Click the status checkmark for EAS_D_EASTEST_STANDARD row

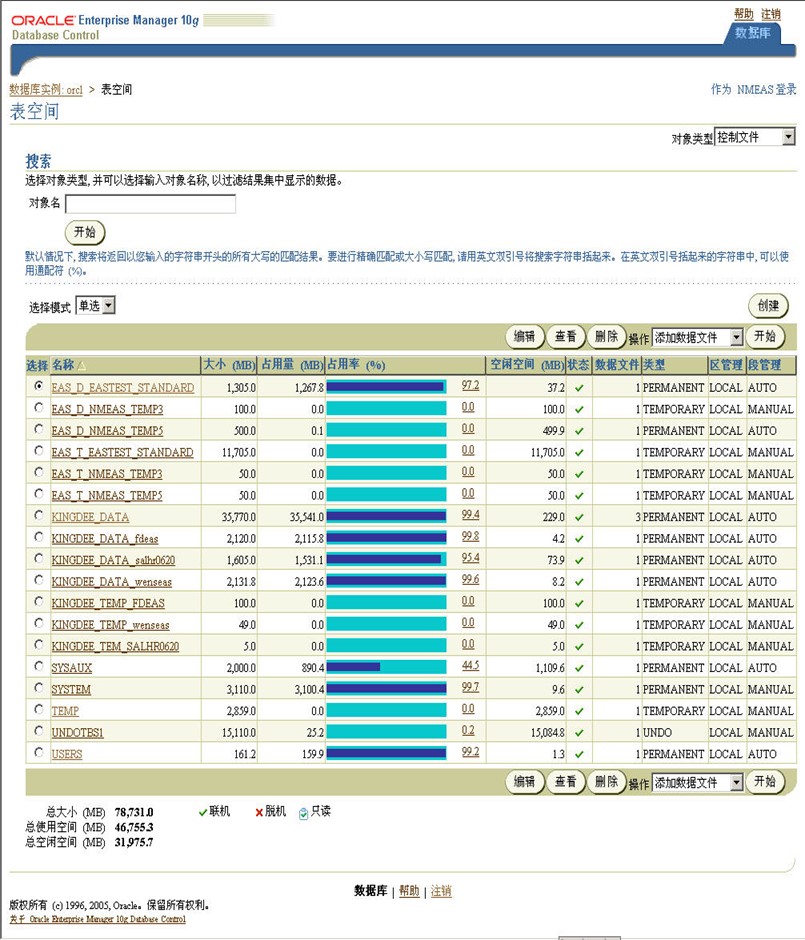579,387
